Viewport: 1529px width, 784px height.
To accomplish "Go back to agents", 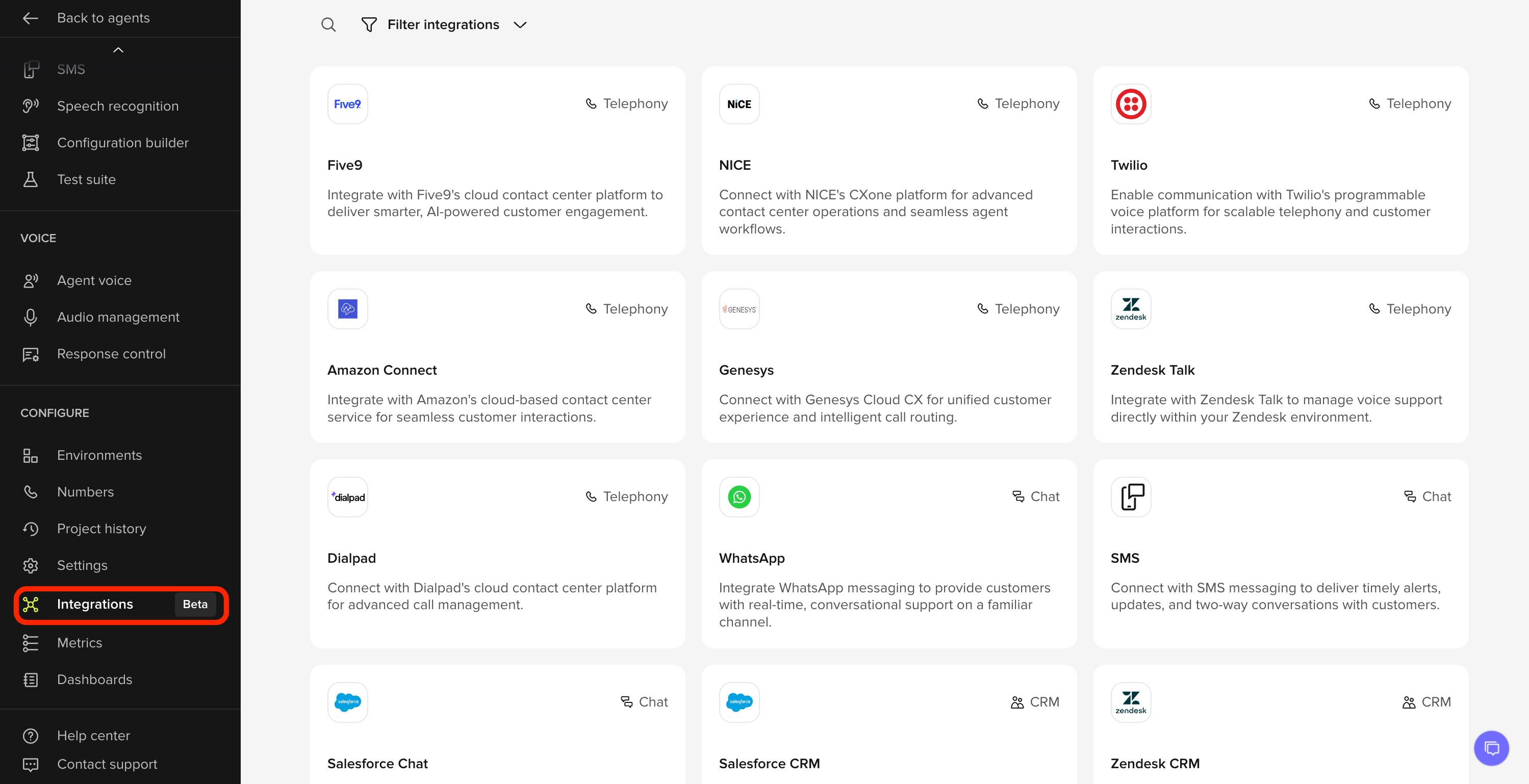I will tap(87, 18).
